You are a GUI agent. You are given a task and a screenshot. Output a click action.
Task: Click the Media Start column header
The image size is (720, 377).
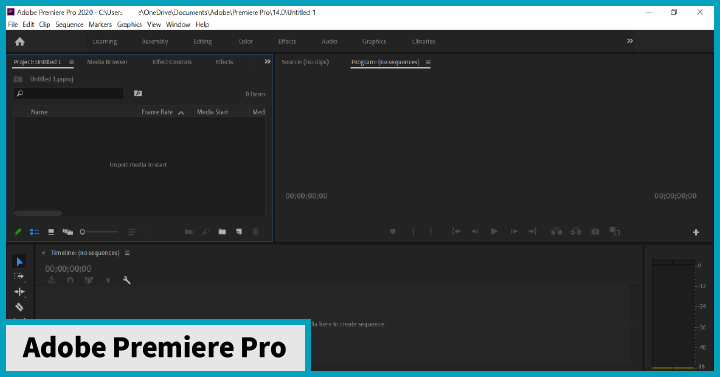click(x=212, y=112)
